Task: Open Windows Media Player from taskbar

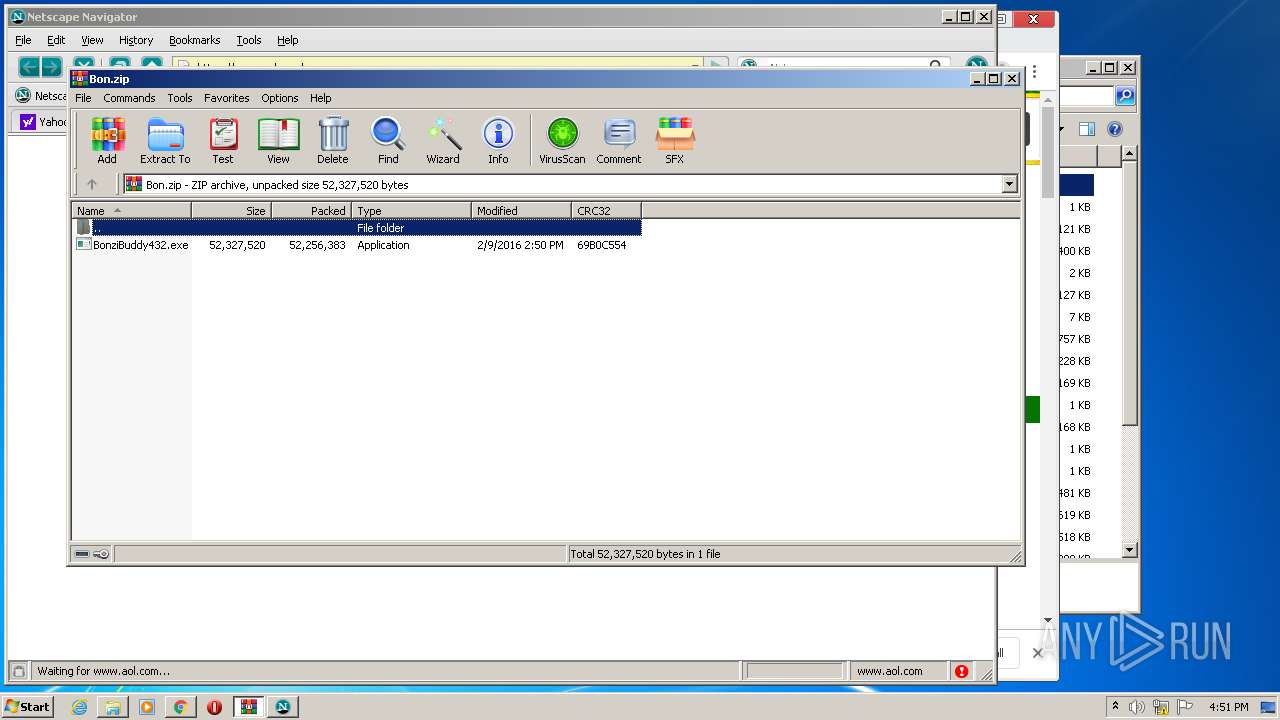Action: click(x=147, y=707)
